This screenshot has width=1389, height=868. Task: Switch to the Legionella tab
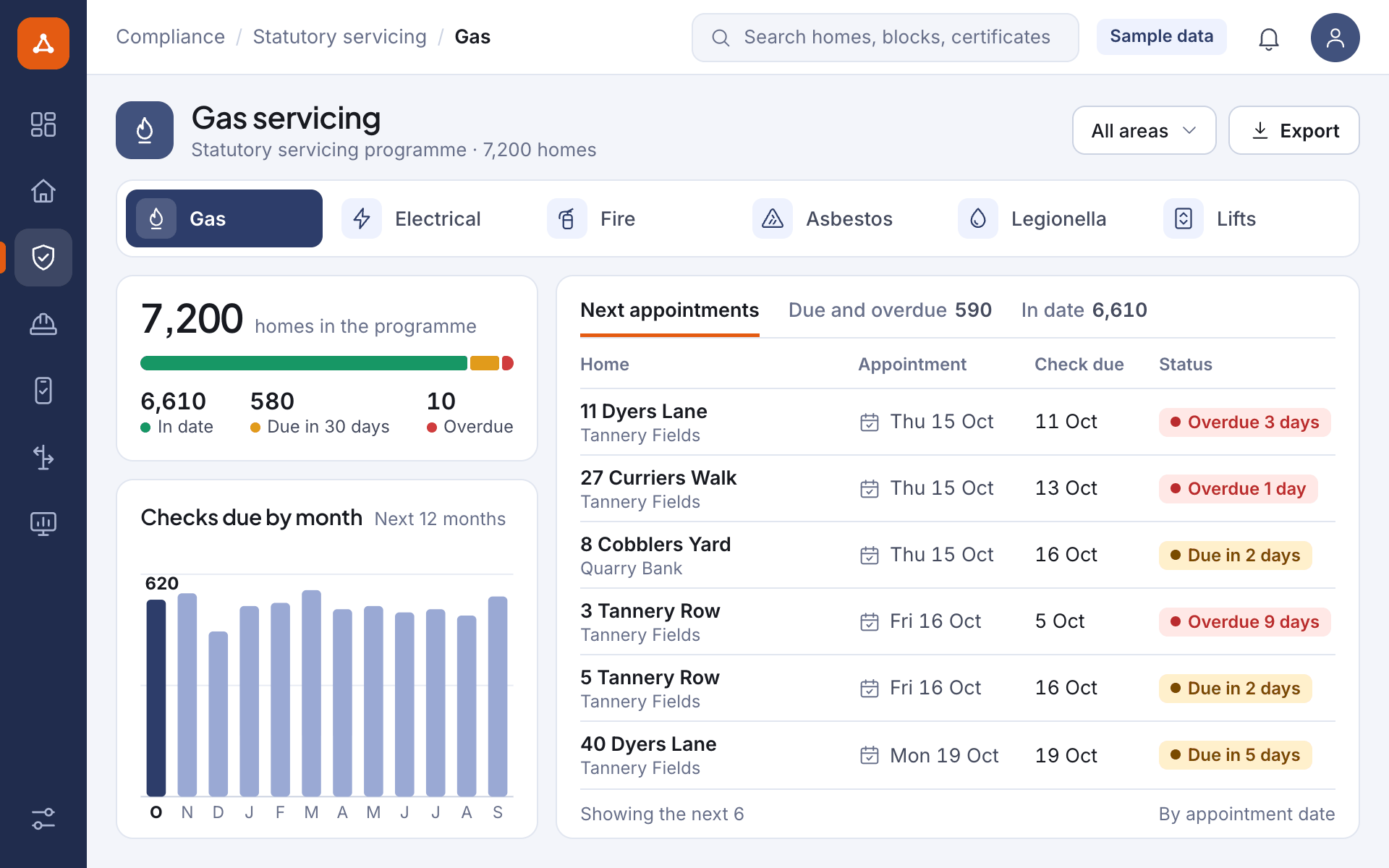click(1046, 218)
